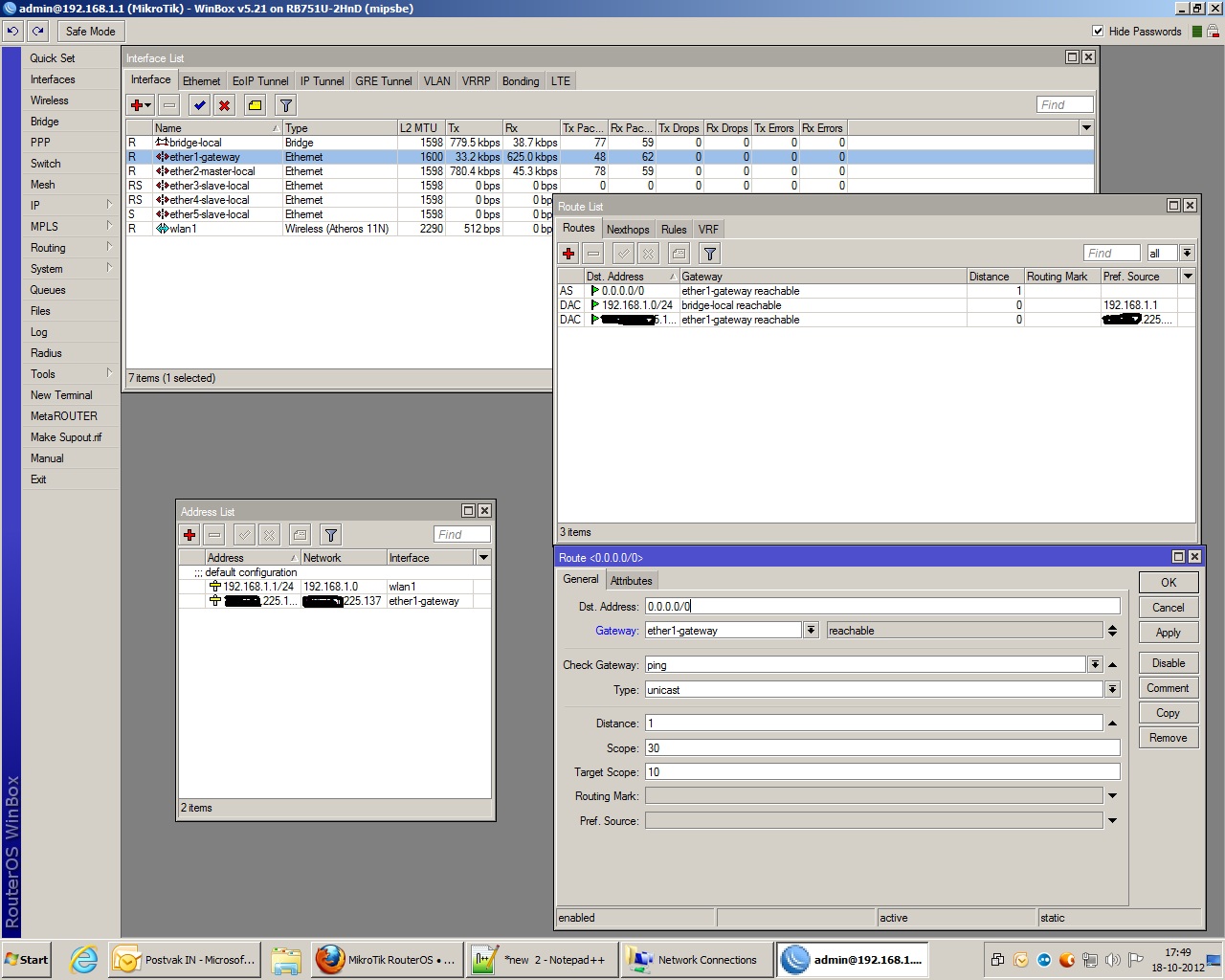Switch to the Attributes tab in route dialog
This screenshot has height=980, width=1225.
click(632, 581)
